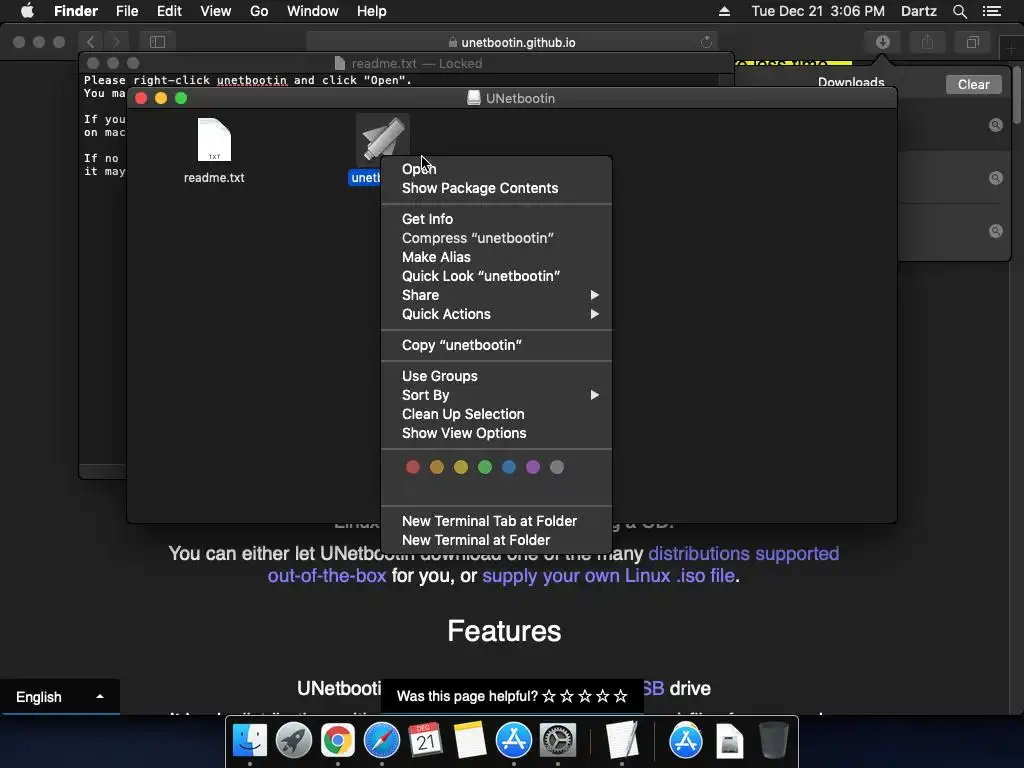
Task: Open Notification Center list icon
Action: click(992, 11)
